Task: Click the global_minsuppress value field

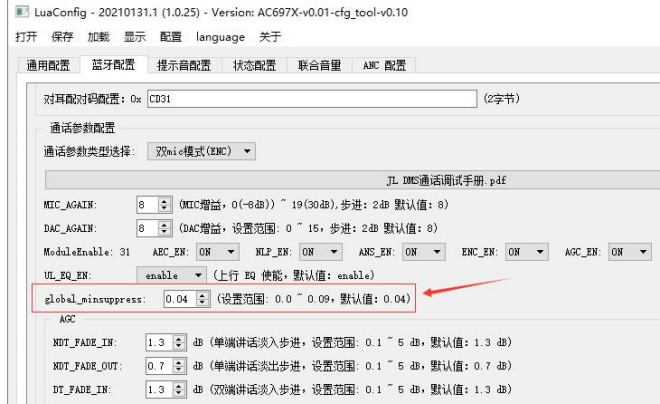Action: click(180, 299)
